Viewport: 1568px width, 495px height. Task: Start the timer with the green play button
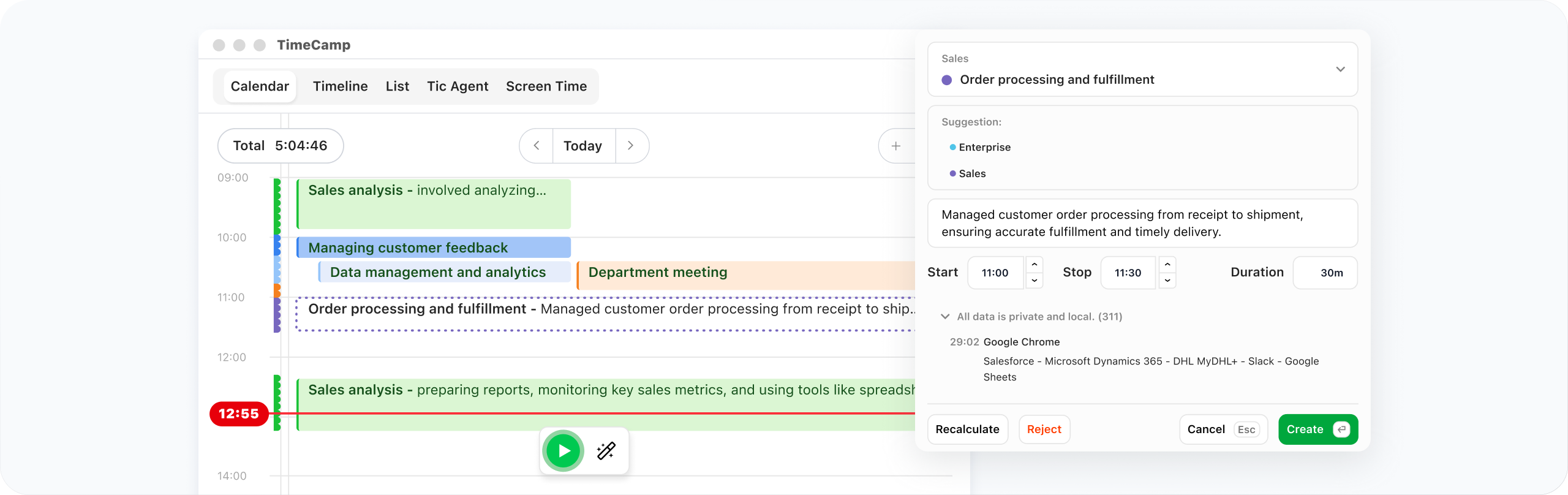point(563,451)
